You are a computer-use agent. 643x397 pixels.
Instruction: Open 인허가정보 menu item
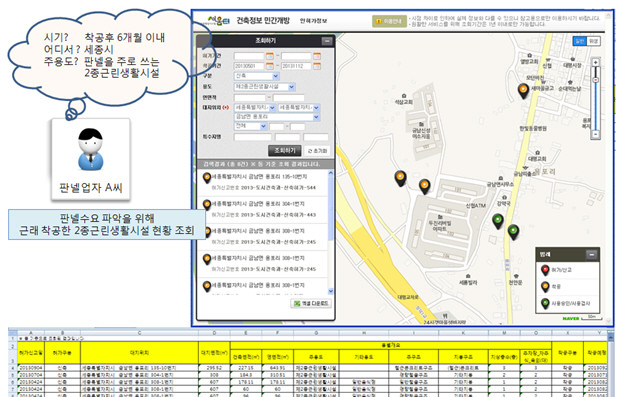point(313,21)
